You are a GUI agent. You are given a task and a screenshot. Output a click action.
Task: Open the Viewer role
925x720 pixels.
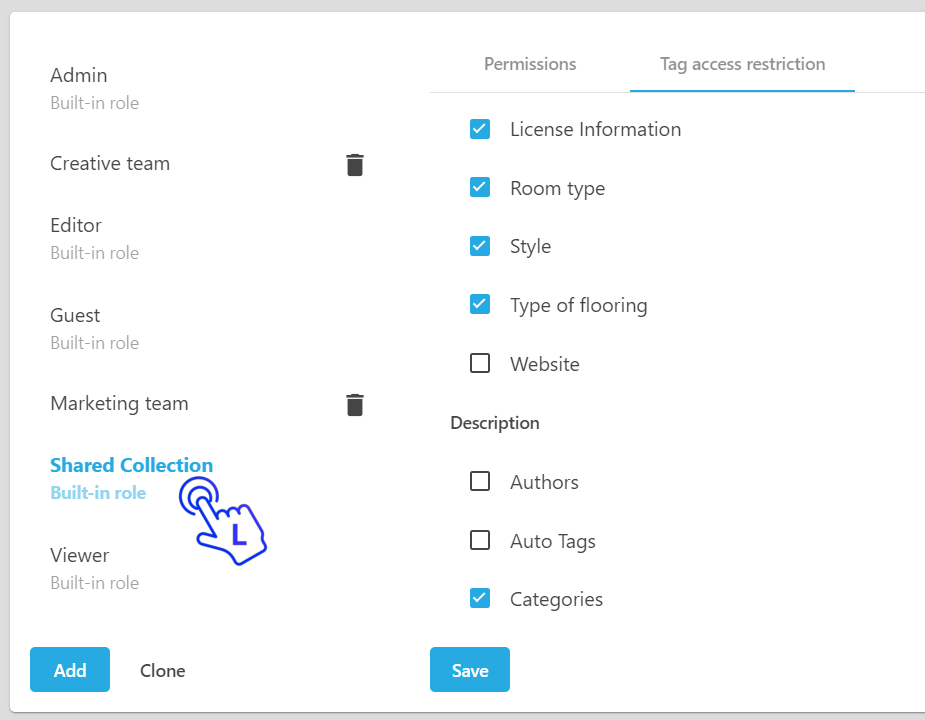79,556
